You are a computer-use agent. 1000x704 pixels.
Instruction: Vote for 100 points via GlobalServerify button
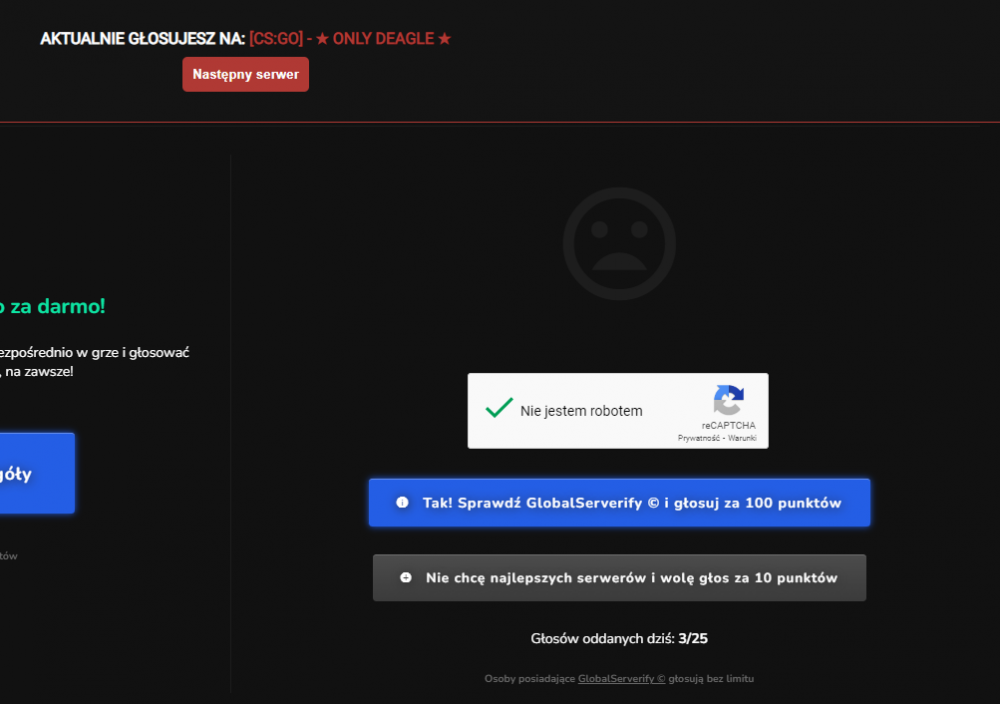click(619, 502)
